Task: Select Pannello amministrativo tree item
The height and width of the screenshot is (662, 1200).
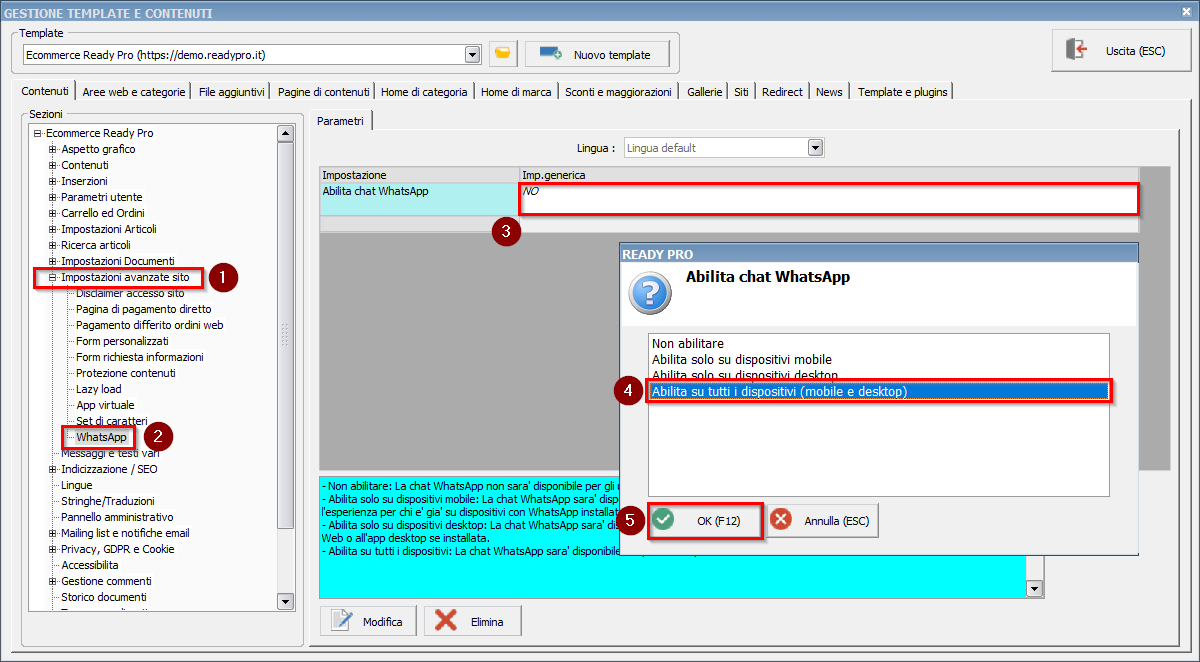Action: [x=117, y=517]
